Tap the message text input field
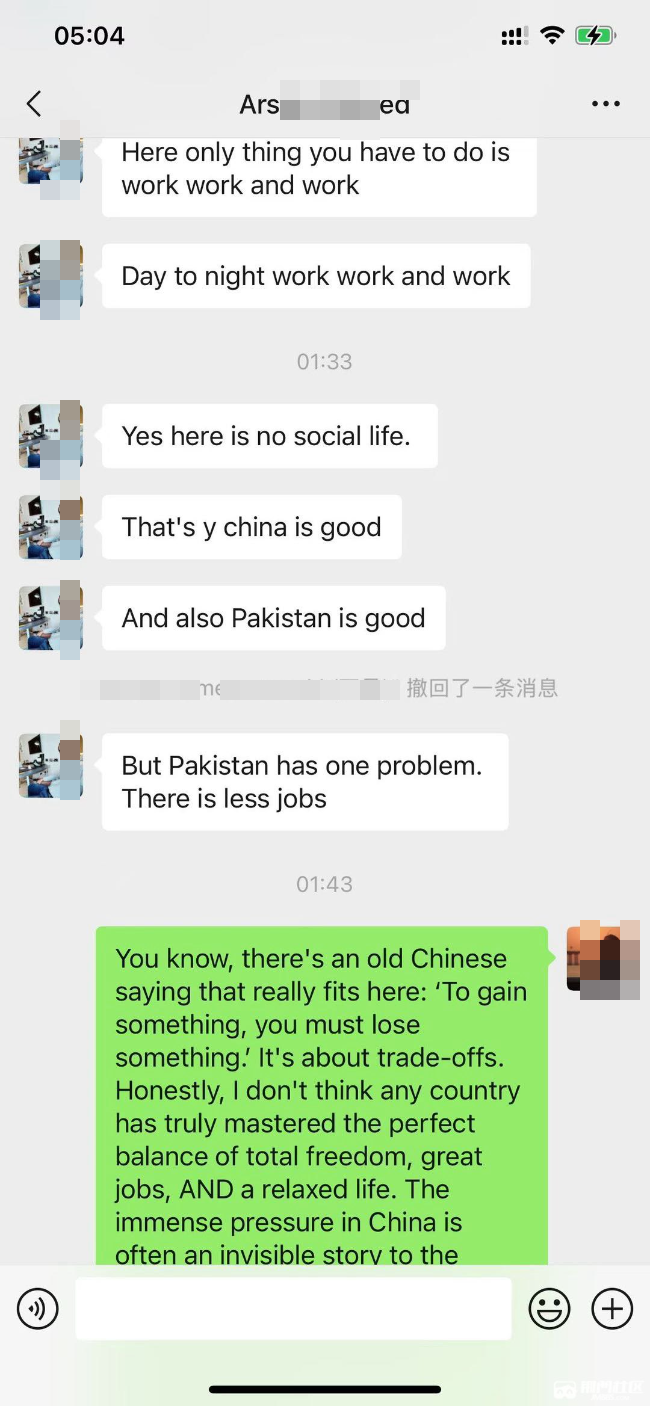 pos(293,1308)
